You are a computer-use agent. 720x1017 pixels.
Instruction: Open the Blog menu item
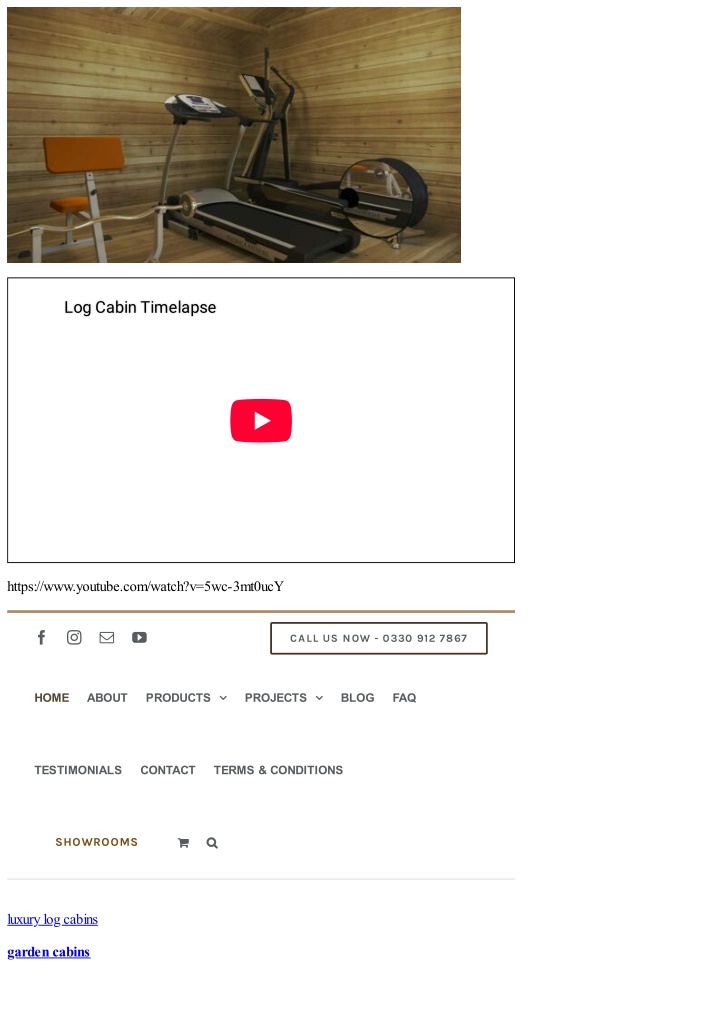tap(357, 698)
